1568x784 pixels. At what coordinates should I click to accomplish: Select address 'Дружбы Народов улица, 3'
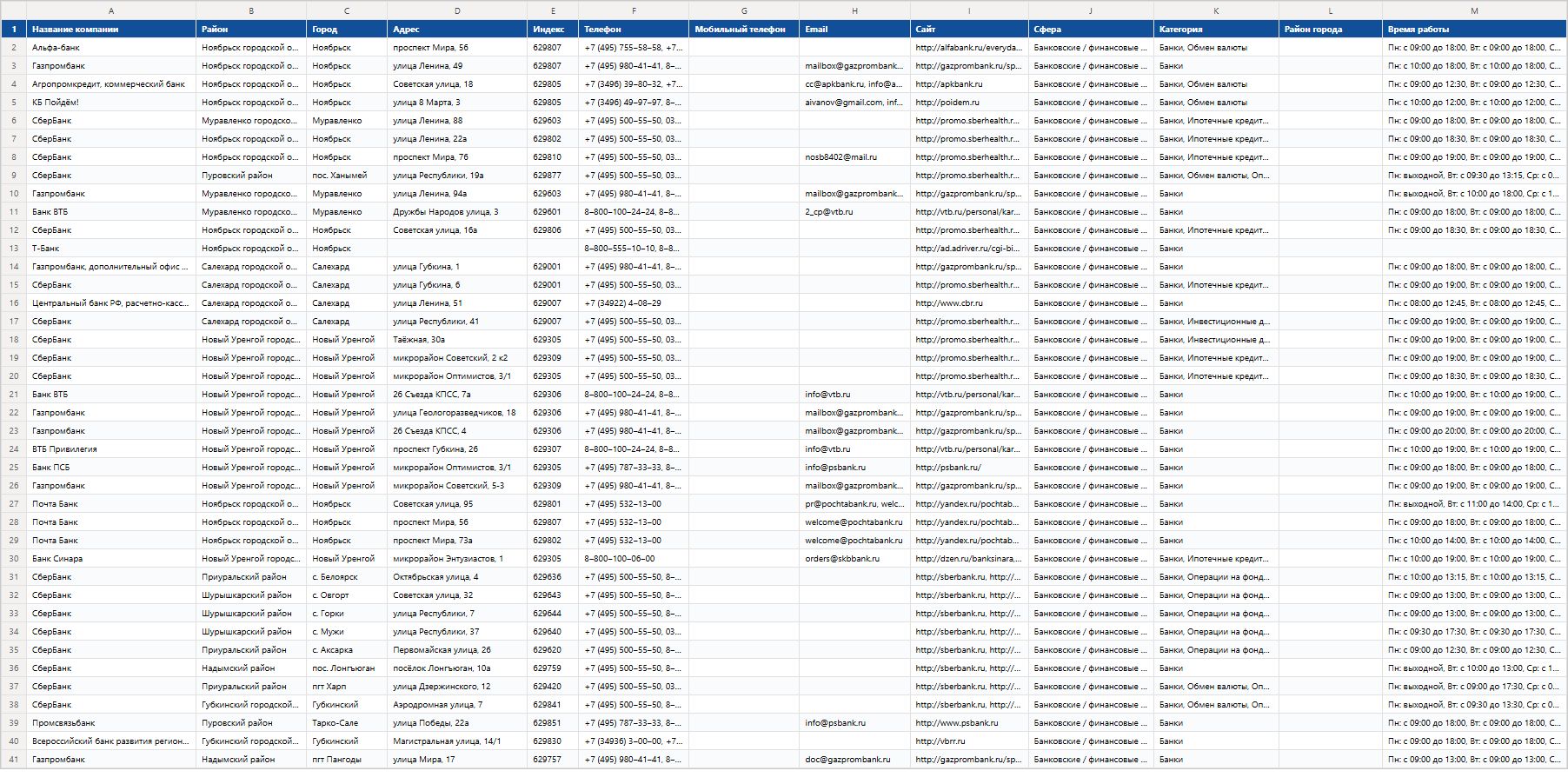[457, 212]
